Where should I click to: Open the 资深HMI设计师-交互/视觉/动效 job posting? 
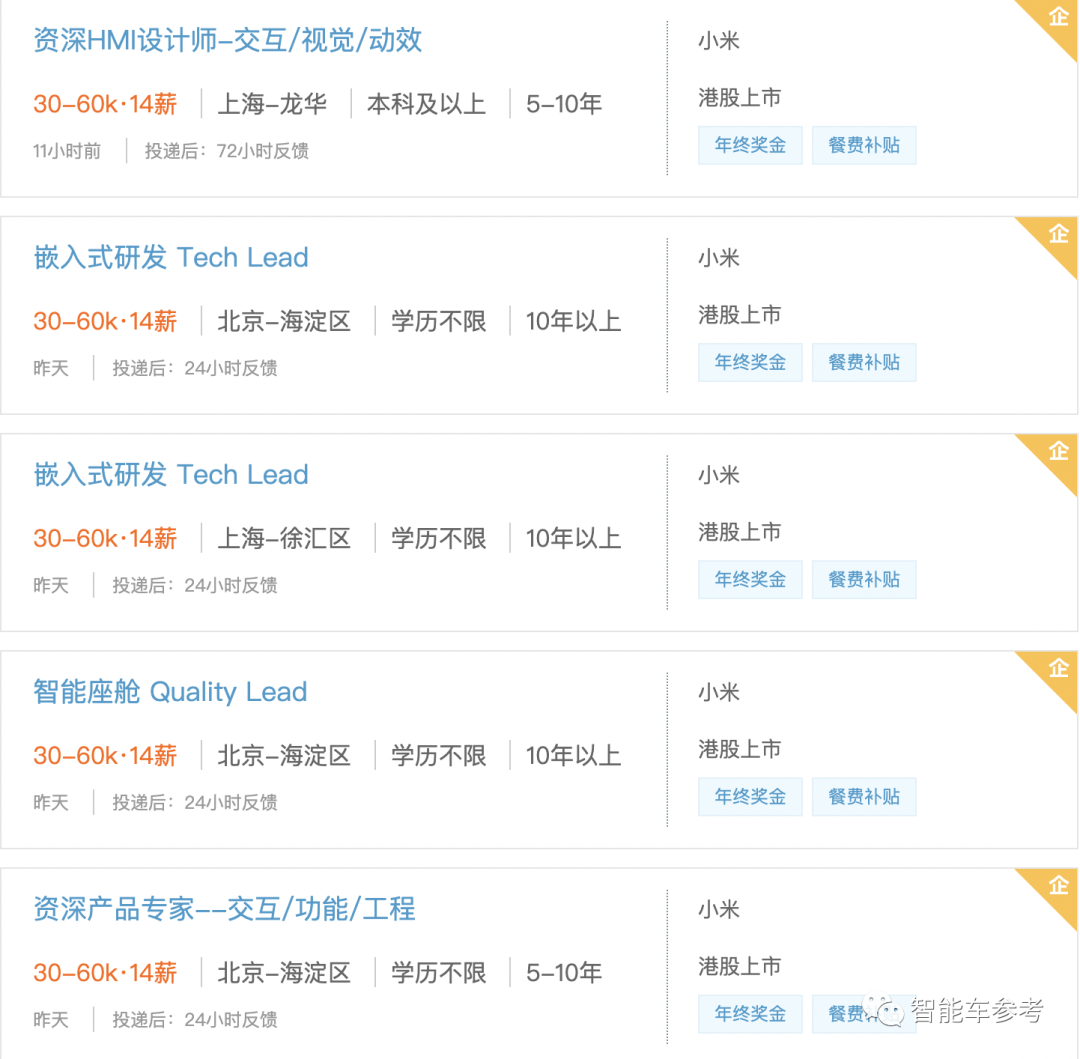tap(226, 40)
